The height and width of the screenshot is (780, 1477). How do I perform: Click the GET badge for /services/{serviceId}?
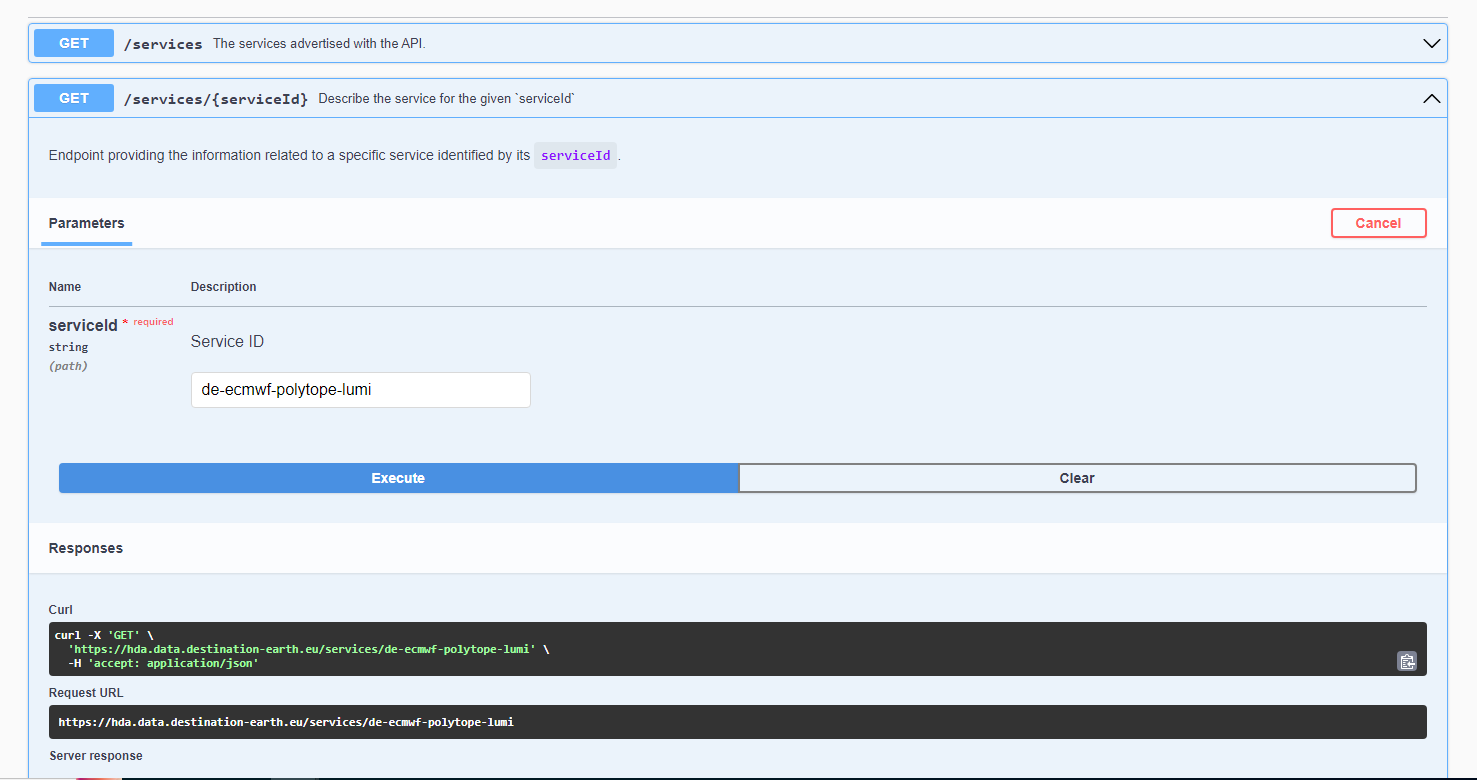pyautogui.click(x=74, y=98)
